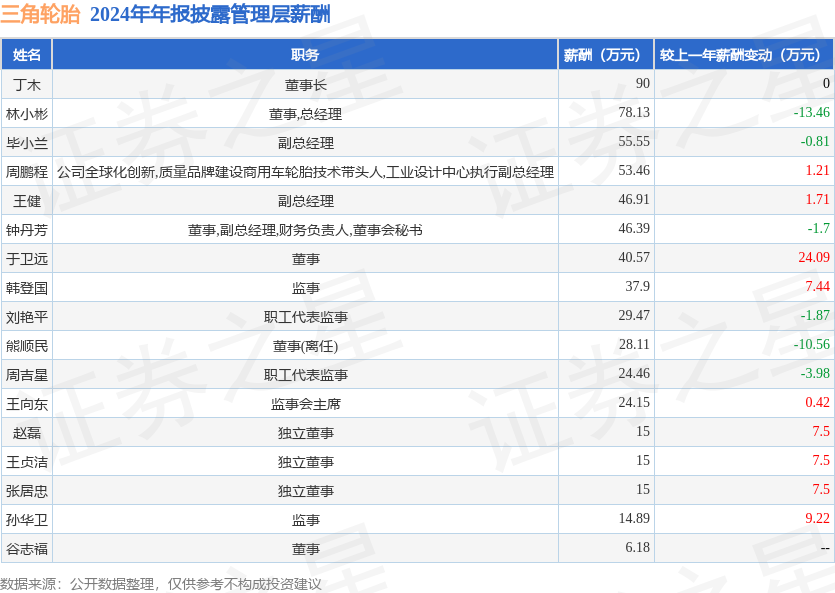The height and width of the screenshot is (593, 835).
Task: Click the name 王向东
Action: point(27,404)
